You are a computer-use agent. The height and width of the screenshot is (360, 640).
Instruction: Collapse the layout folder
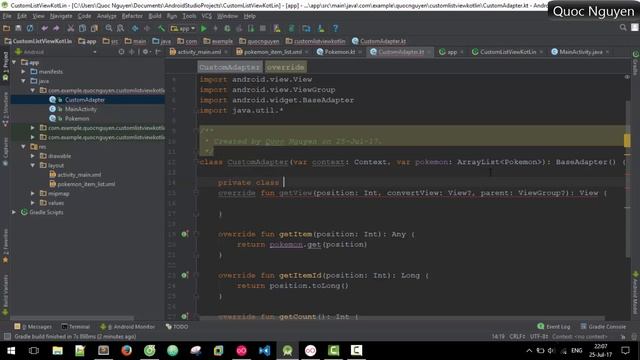(x=33, y=165)
